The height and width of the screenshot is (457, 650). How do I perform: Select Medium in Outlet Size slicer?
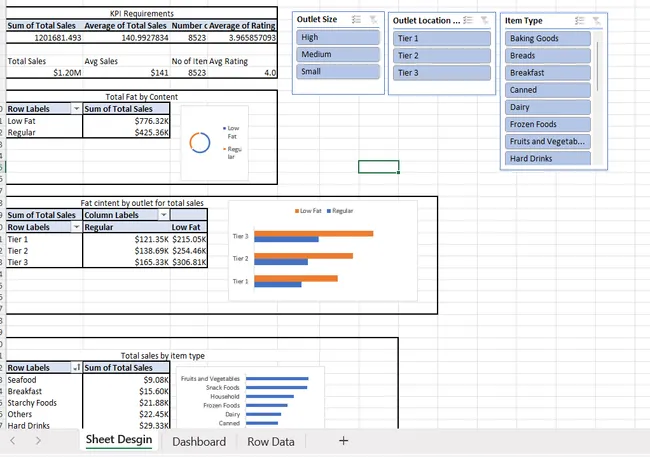click(338, 54)
